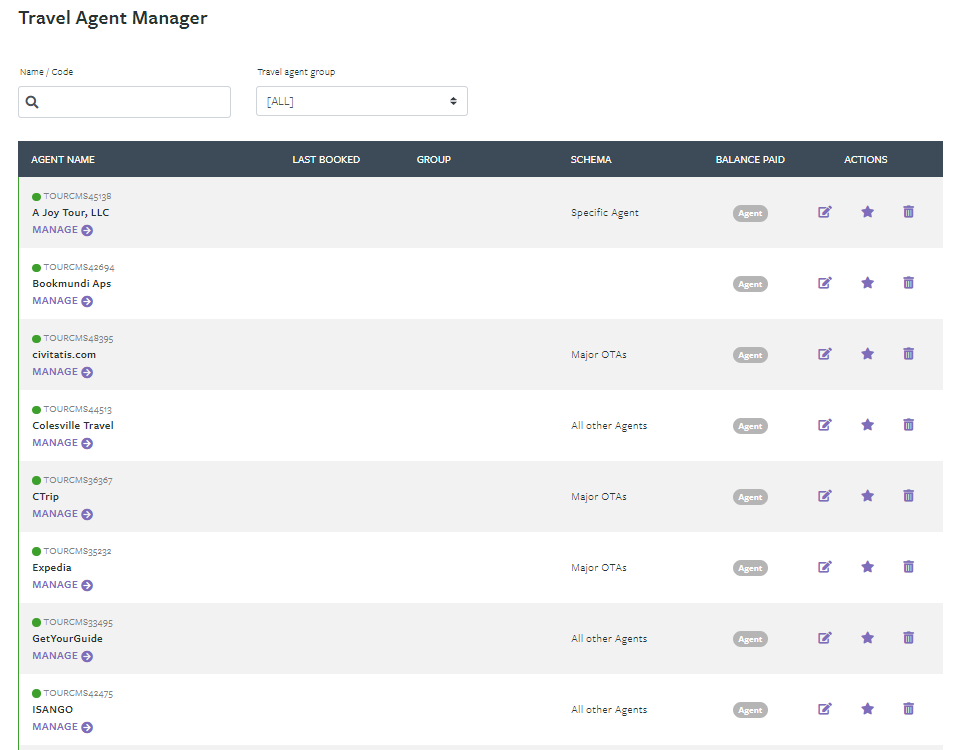
Task: Delete the civitatis.com agent
Action: 908,354
